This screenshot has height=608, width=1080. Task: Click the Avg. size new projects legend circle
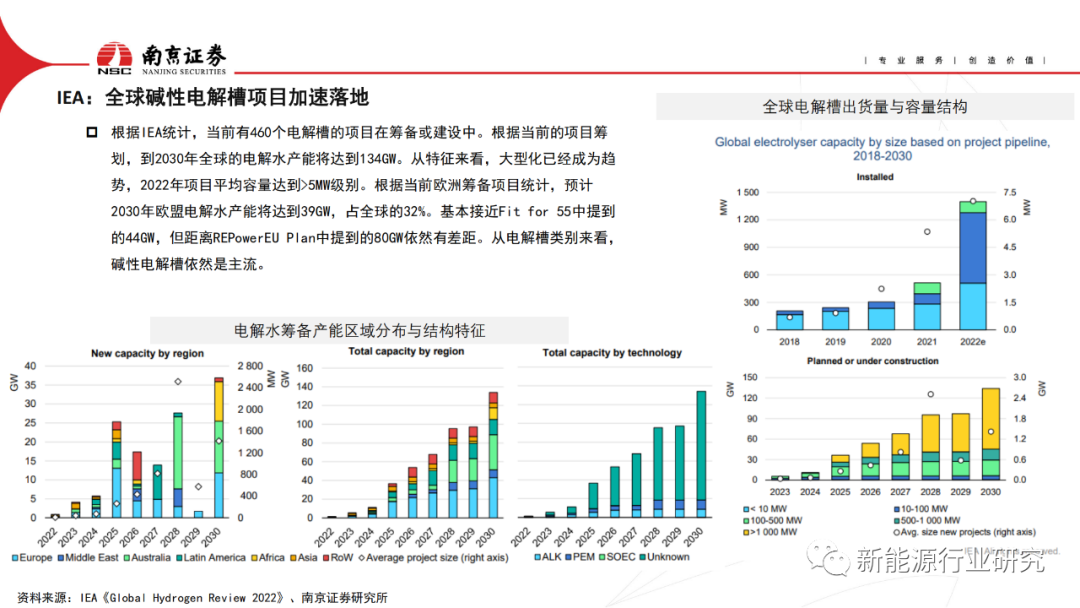896,532
